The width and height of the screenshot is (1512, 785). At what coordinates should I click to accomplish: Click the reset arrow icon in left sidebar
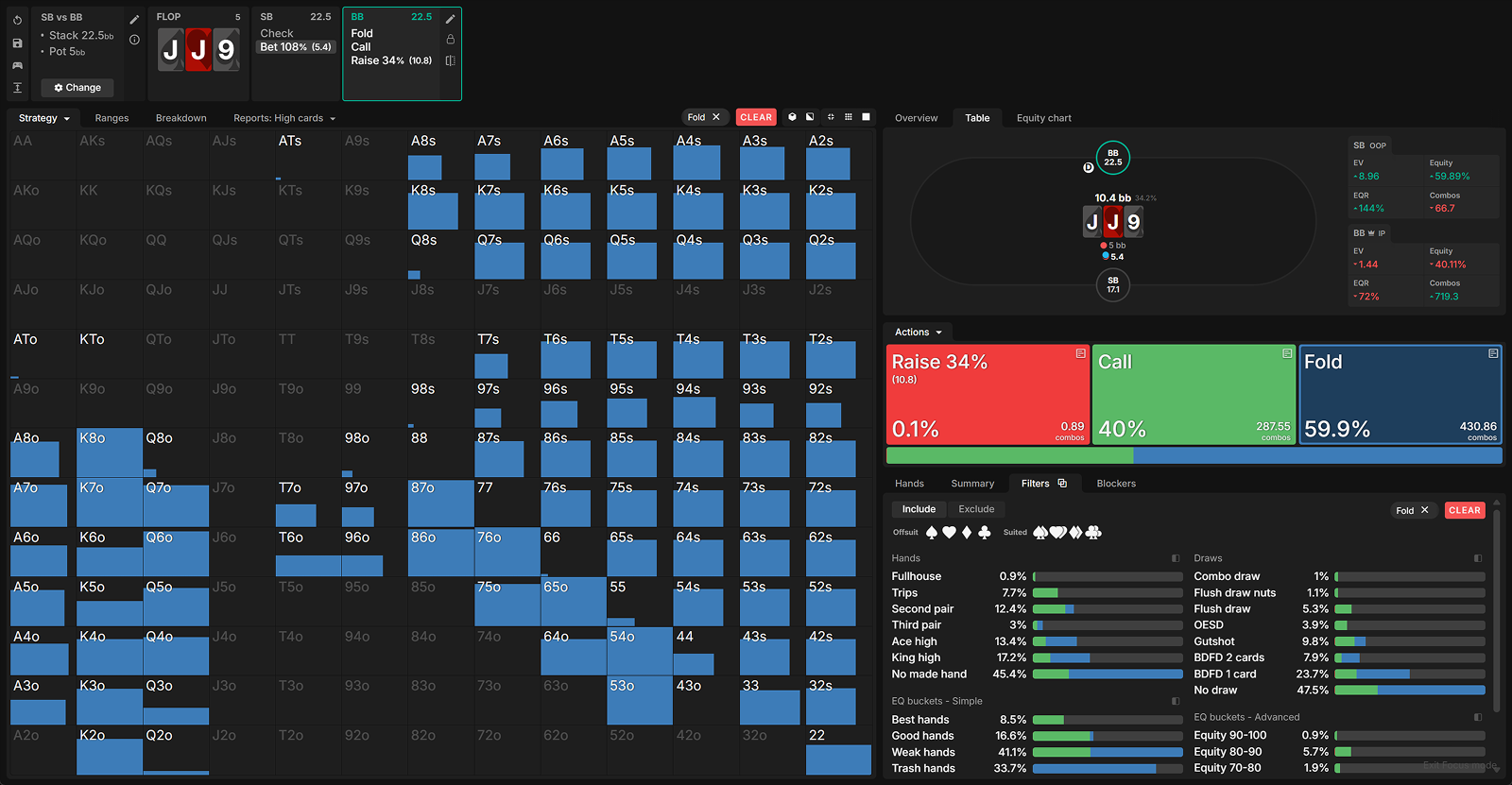pos(17,20)
